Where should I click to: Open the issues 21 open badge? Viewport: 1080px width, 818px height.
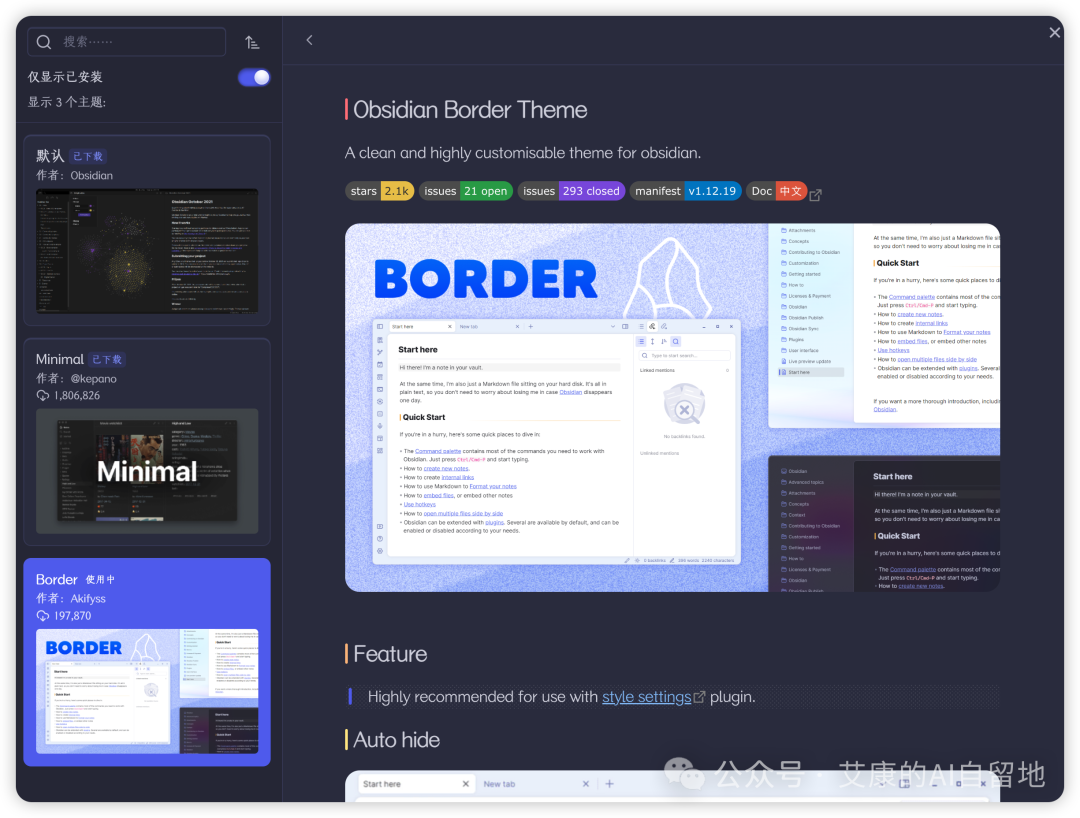[466, 191]
